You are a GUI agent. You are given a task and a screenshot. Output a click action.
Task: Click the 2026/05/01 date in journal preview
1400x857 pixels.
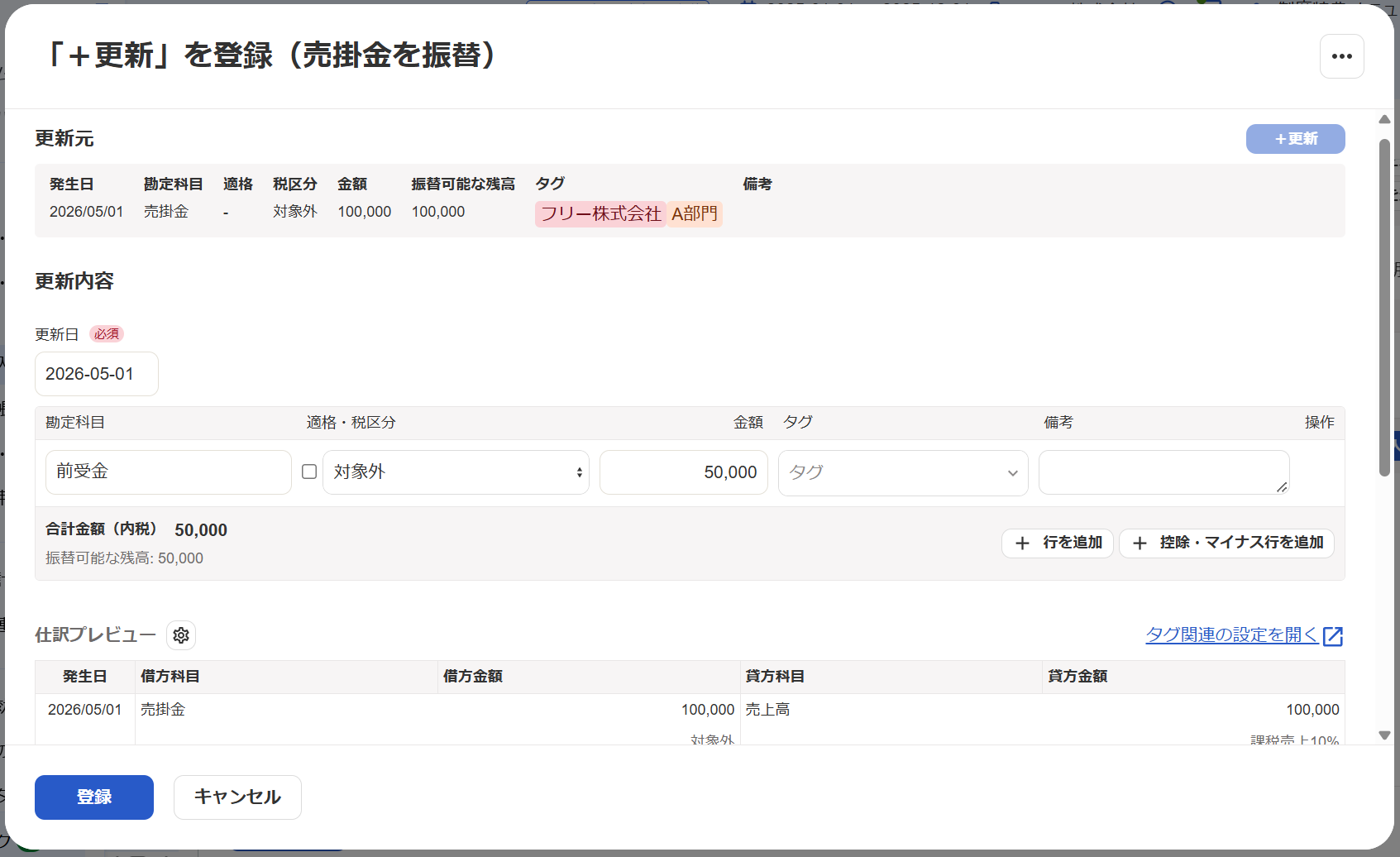[84, 710]
